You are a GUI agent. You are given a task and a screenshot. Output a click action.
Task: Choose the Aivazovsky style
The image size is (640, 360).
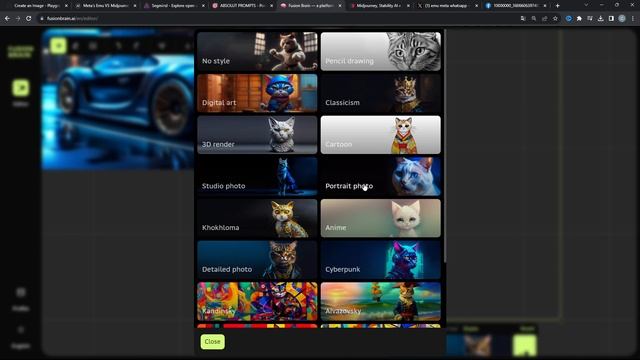380,301
